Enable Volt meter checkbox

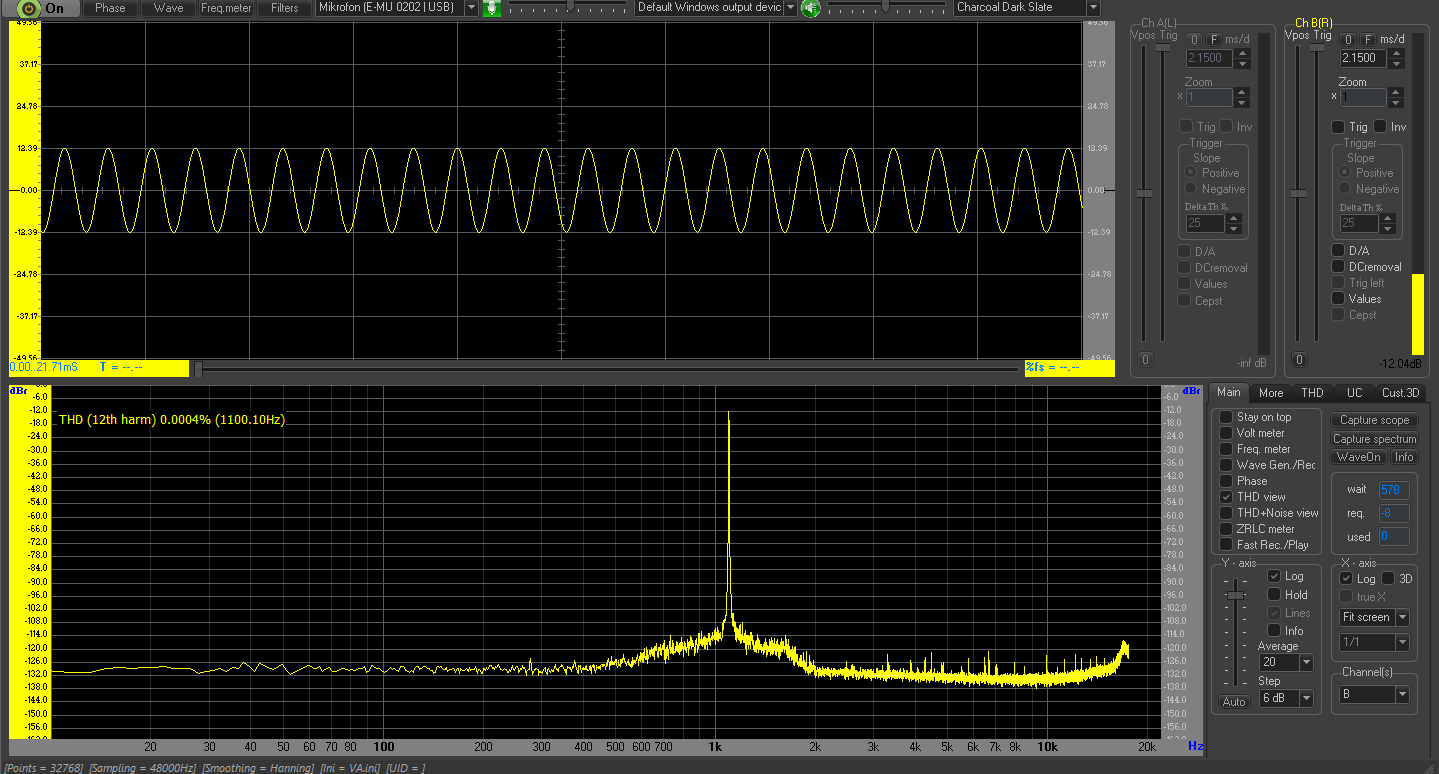pyautogui.click(x=1226, y=433)
